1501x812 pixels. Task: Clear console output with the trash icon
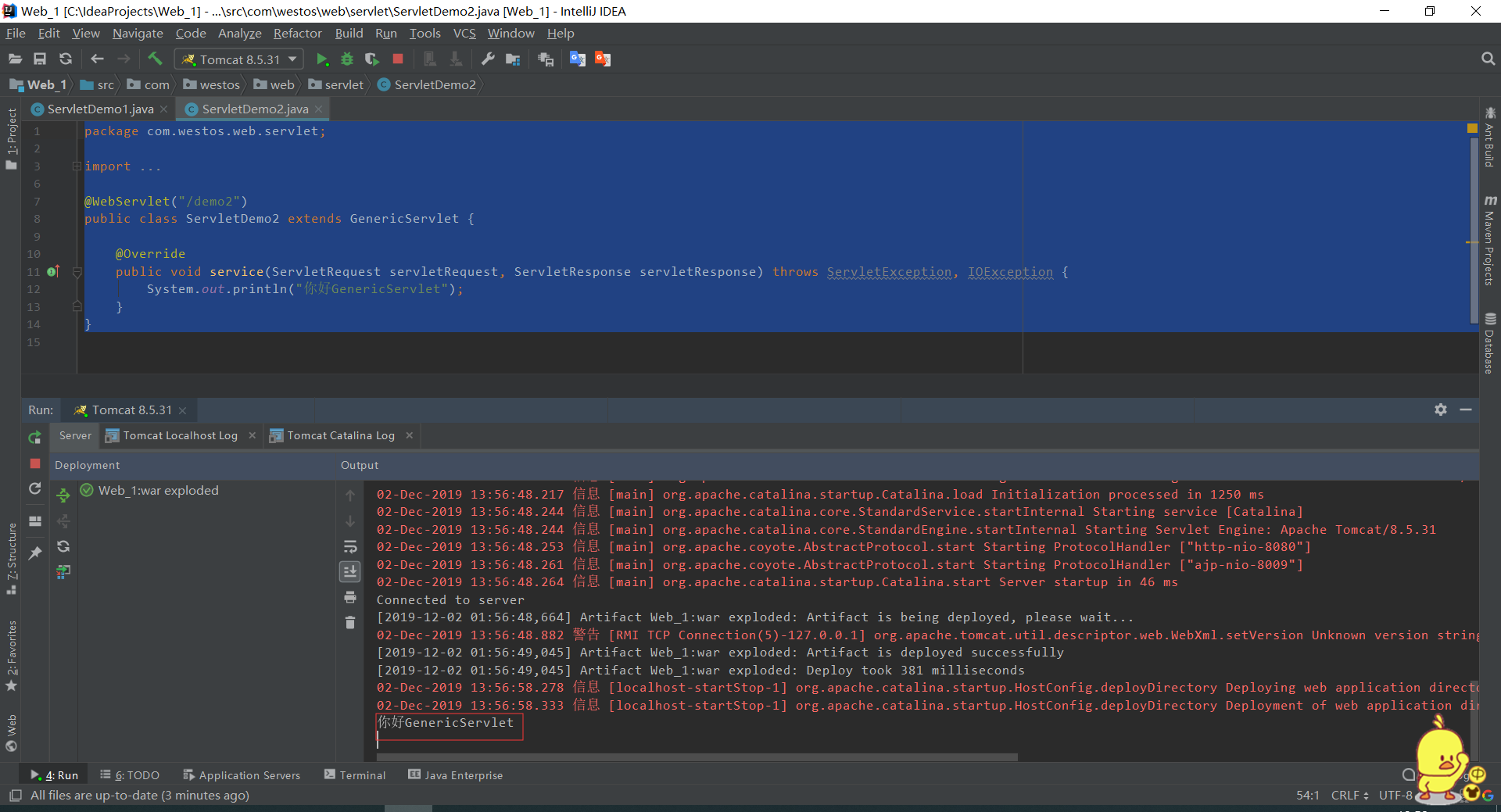pos(349,623)
